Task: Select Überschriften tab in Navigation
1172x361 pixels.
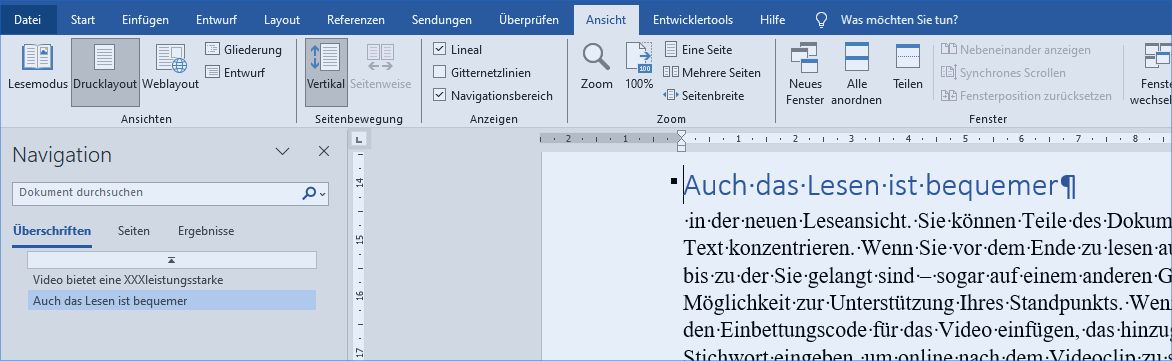Action: pos(52,232)
